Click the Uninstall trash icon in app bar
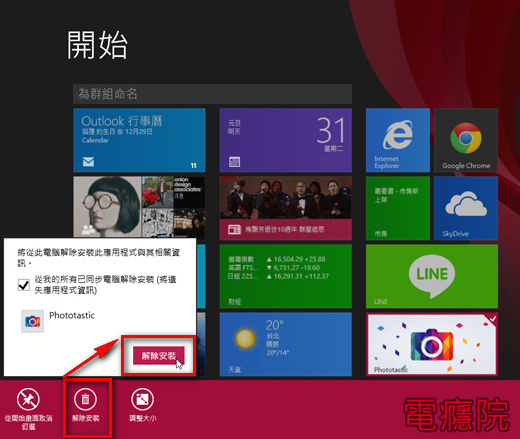Viewport: 520px width, 439px height. 86,399
